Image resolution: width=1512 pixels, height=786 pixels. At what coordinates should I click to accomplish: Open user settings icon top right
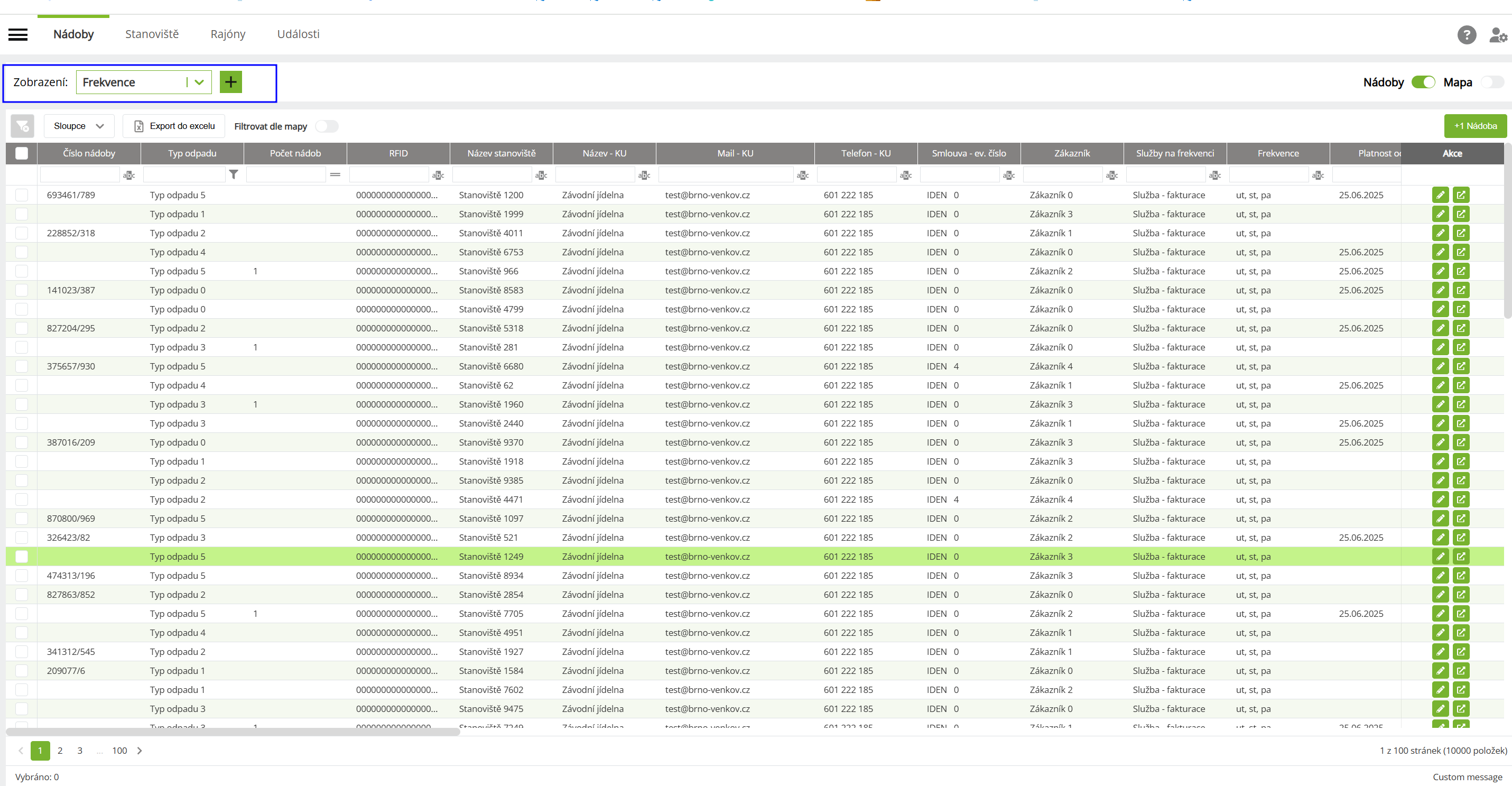(1497, 35)
